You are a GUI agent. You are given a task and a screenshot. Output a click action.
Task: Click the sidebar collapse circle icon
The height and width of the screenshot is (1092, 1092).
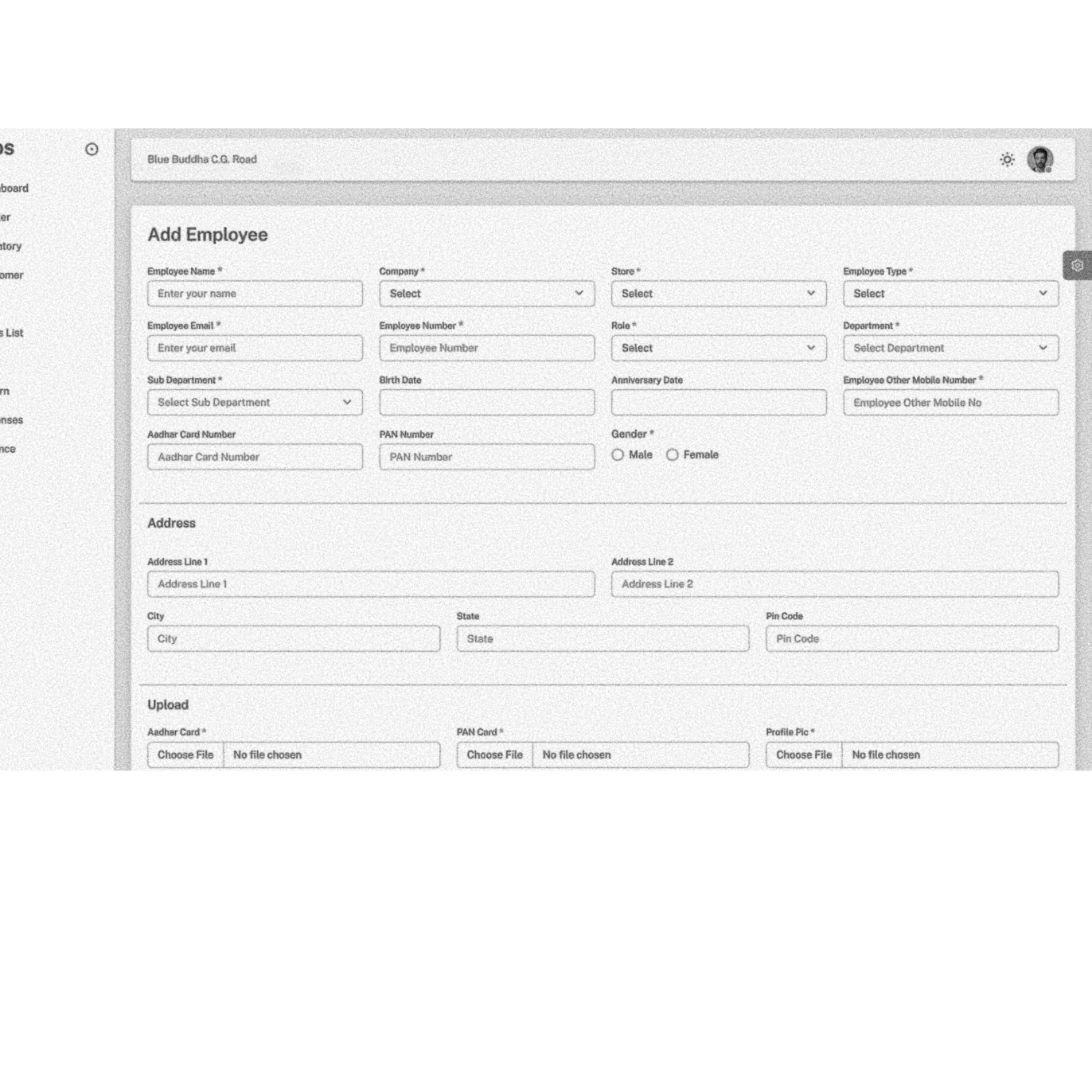pos(92,150)
